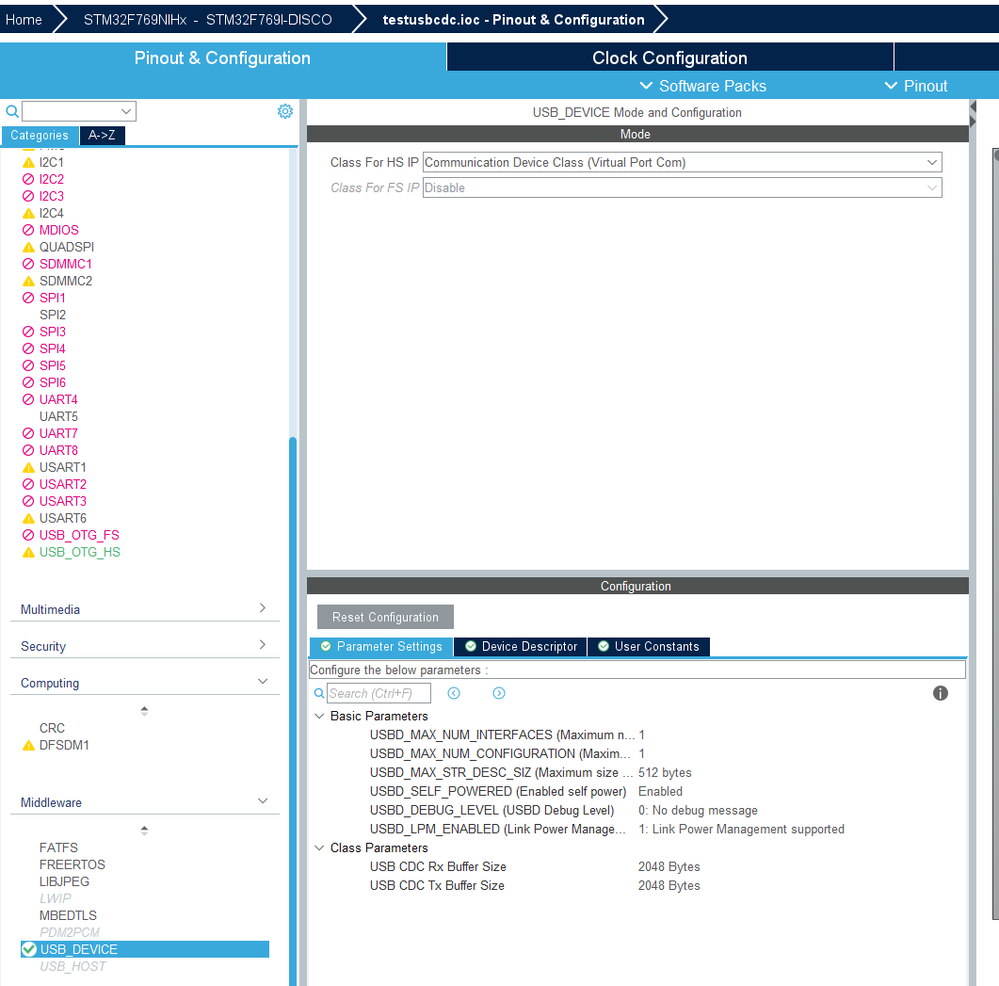The width and height of the screenshot is (999, 986).
Task: Click the STM32F769NIHx breadcrumb item
Action: [207, 20]
